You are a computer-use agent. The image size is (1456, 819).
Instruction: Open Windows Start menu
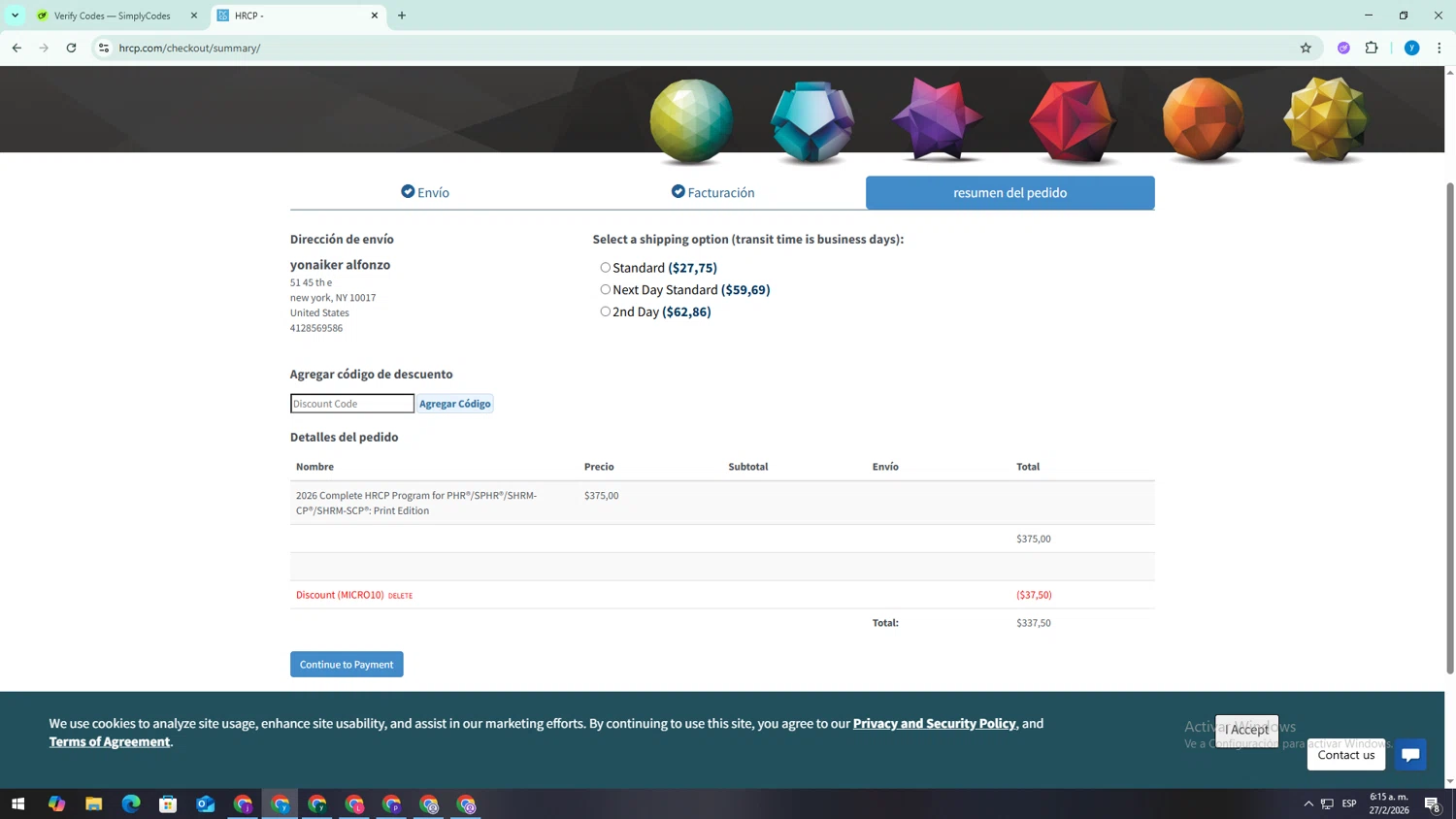tap(17, 803)
